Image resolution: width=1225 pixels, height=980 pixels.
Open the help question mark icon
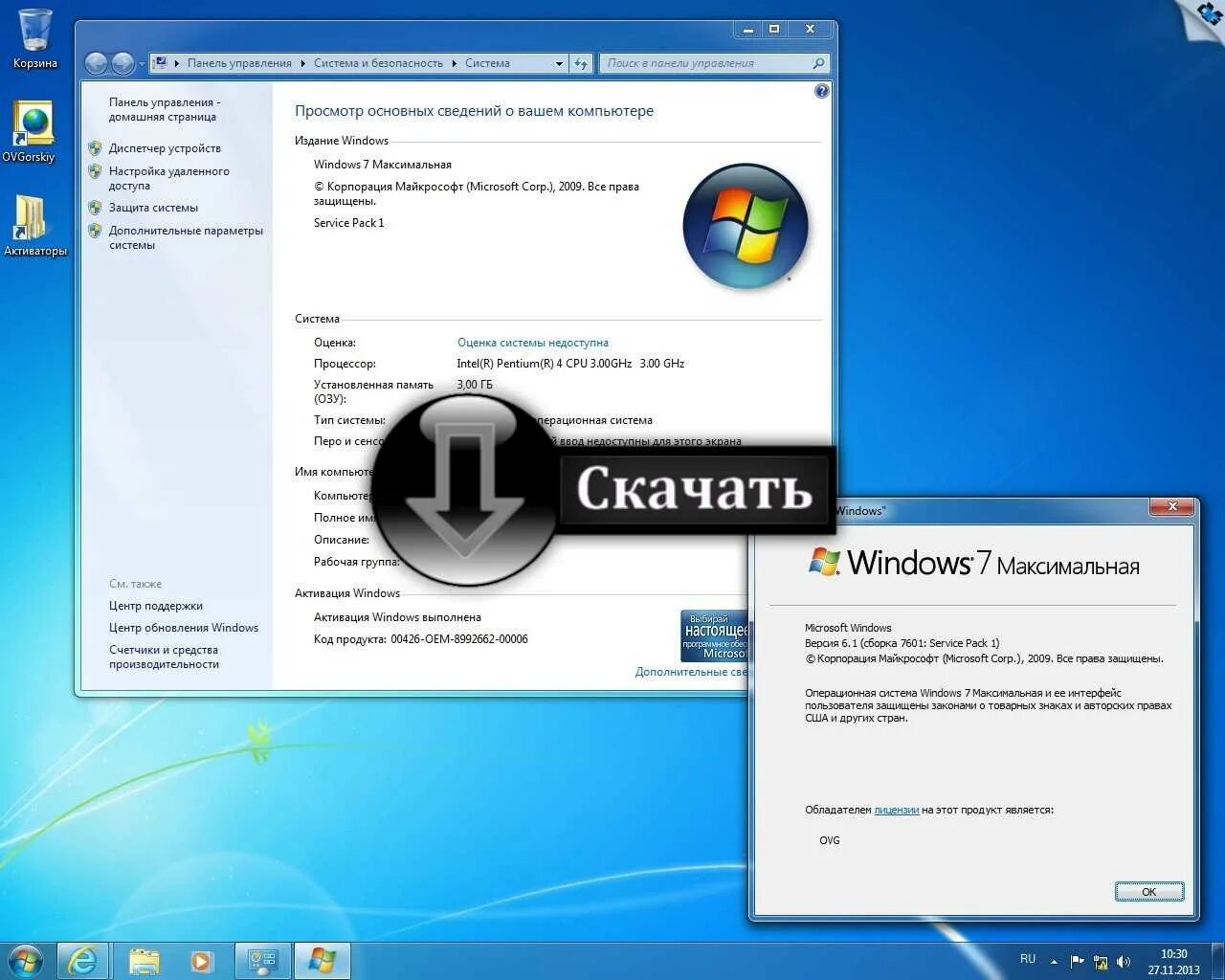(821, 91)
